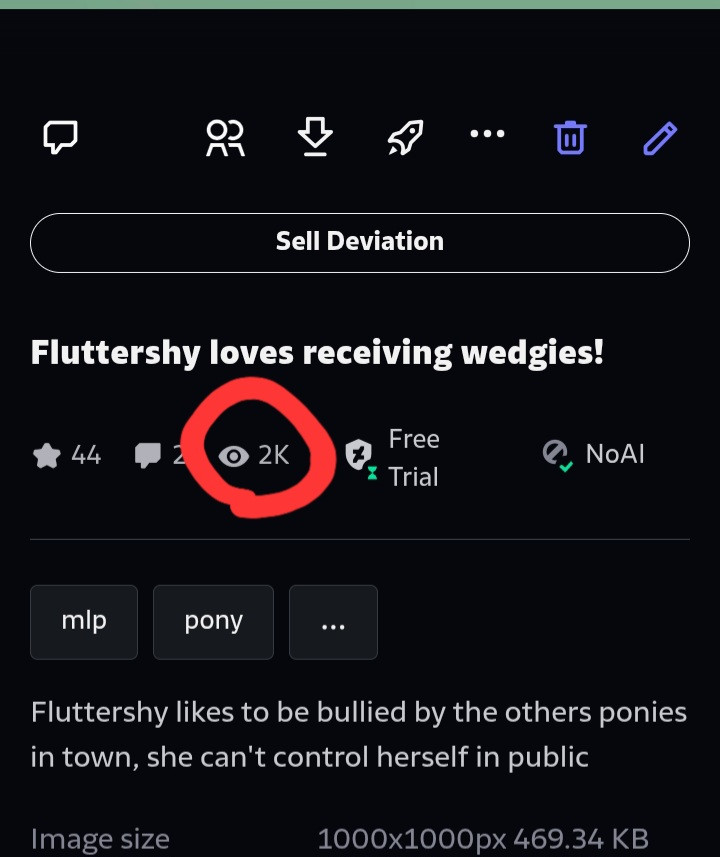720x857 pixels.
Task: Select the 2K views count
Action: click(273, 455)
